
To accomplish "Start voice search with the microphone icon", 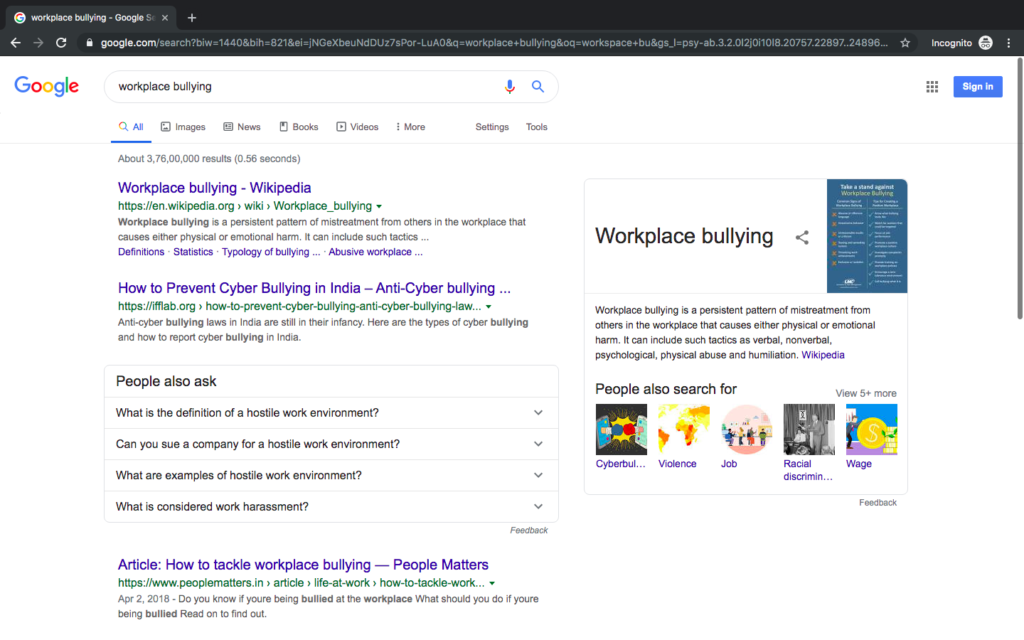I will pyautogui.click(x=509, y=86).
